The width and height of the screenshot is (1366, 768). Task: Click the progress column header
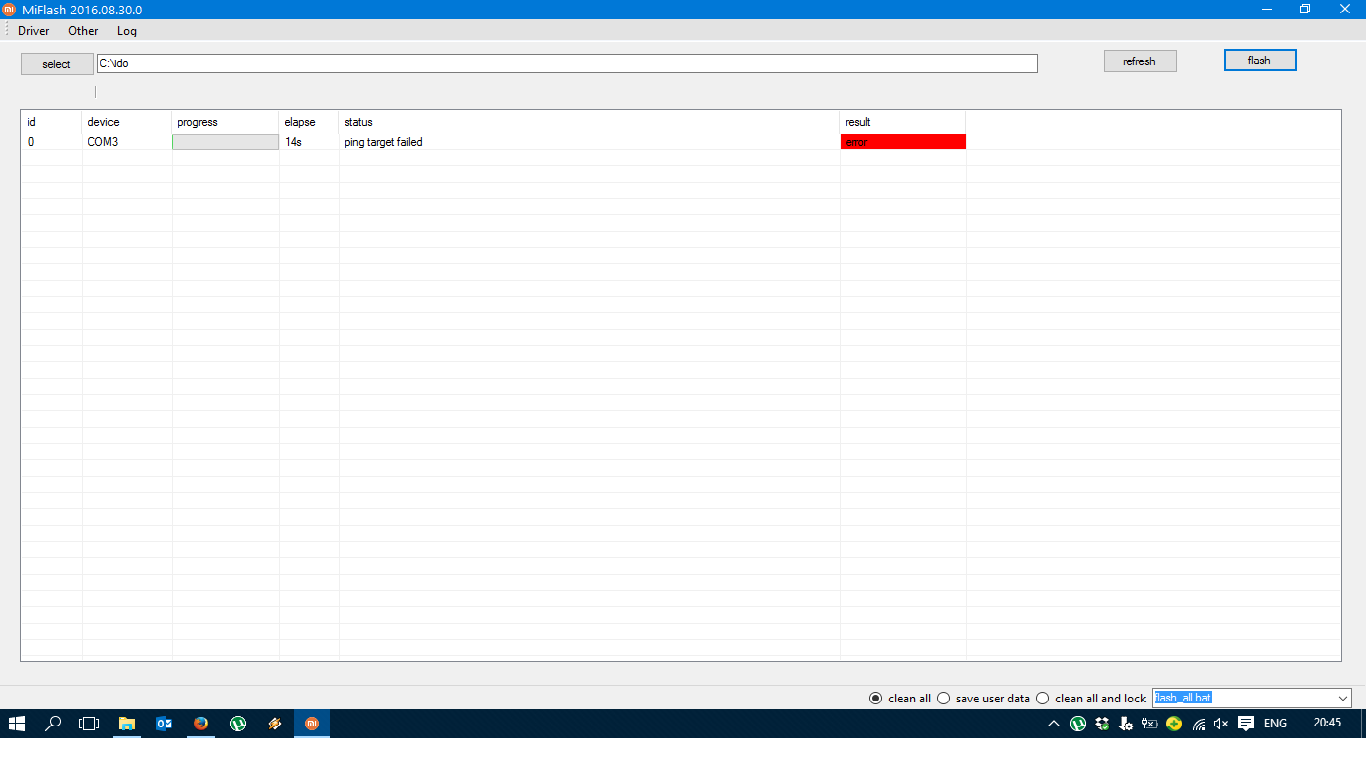tap(226, 122)
